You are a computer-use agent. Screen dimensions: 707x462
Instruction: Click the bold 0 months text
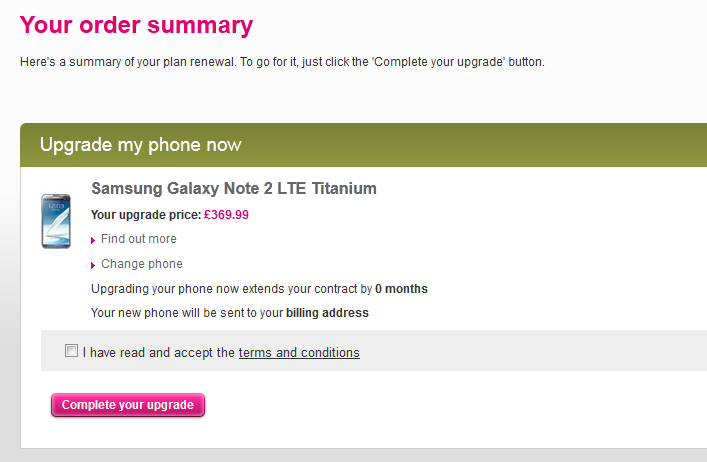pyautogui.click(x=401, y=289)
